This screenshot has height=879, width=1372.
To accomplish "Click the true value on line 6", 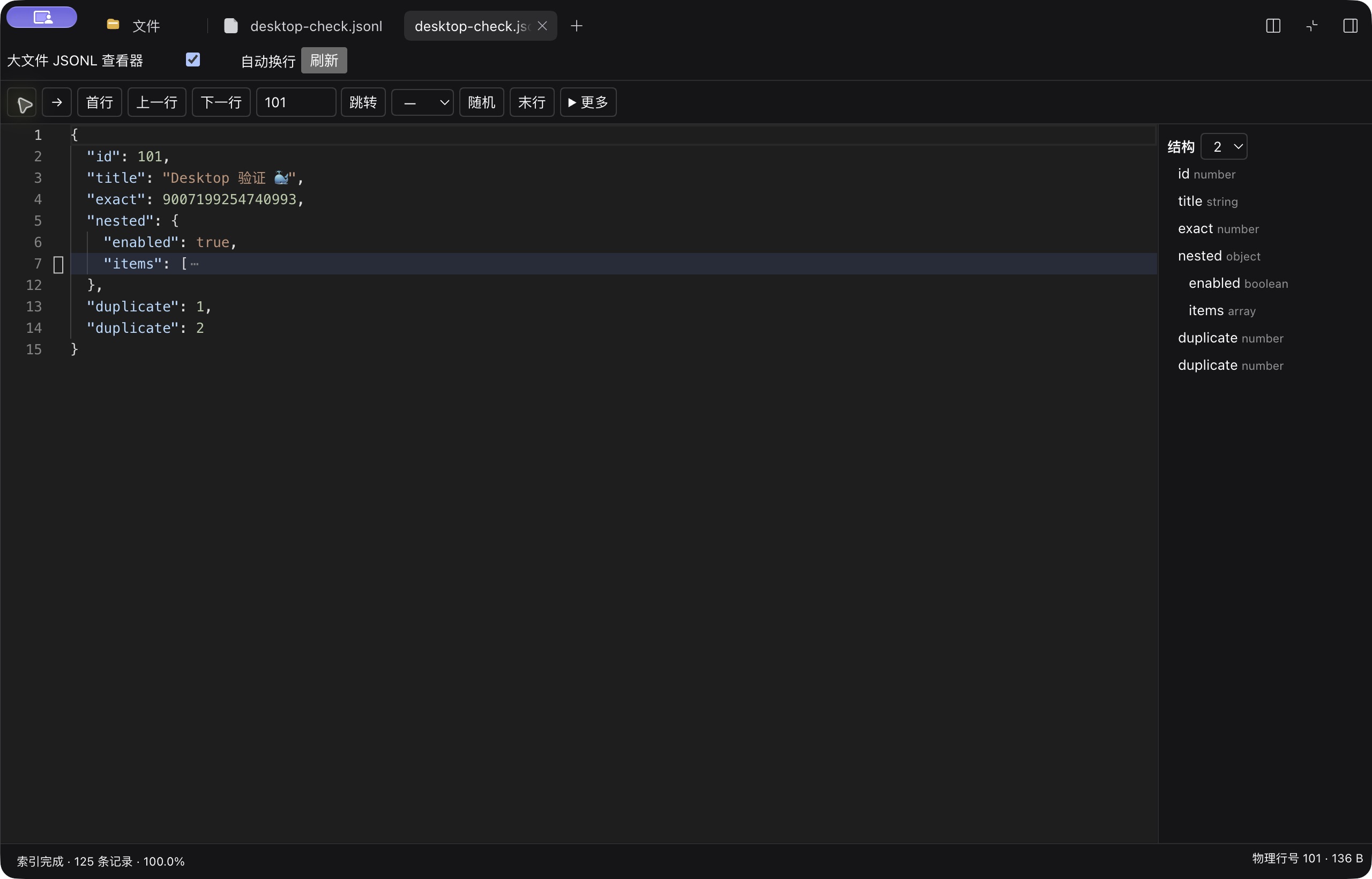I will pos(213,242).
